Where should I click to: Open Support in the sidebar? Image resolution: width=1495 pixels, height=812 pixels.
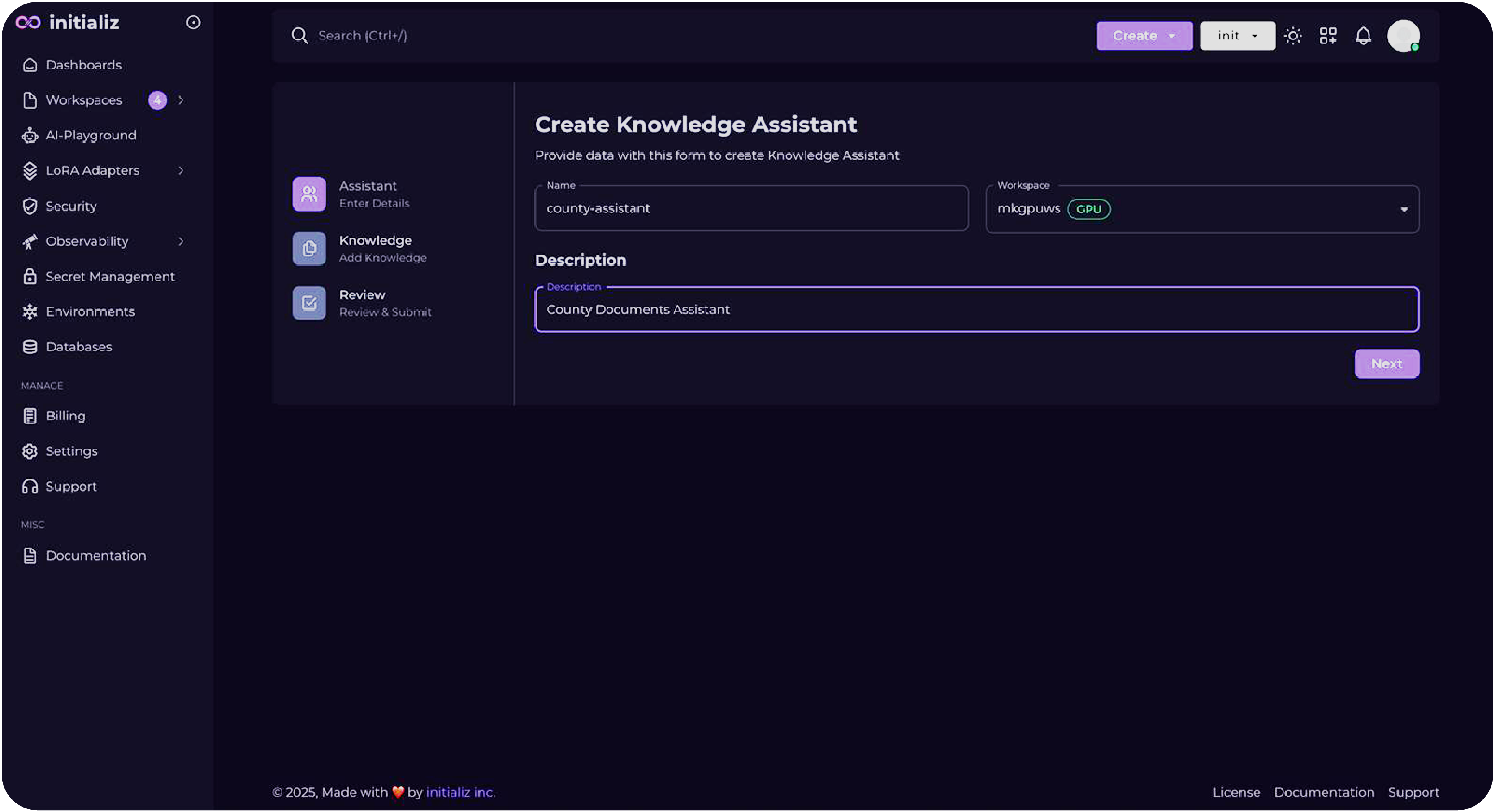click(x=71, y=487)
